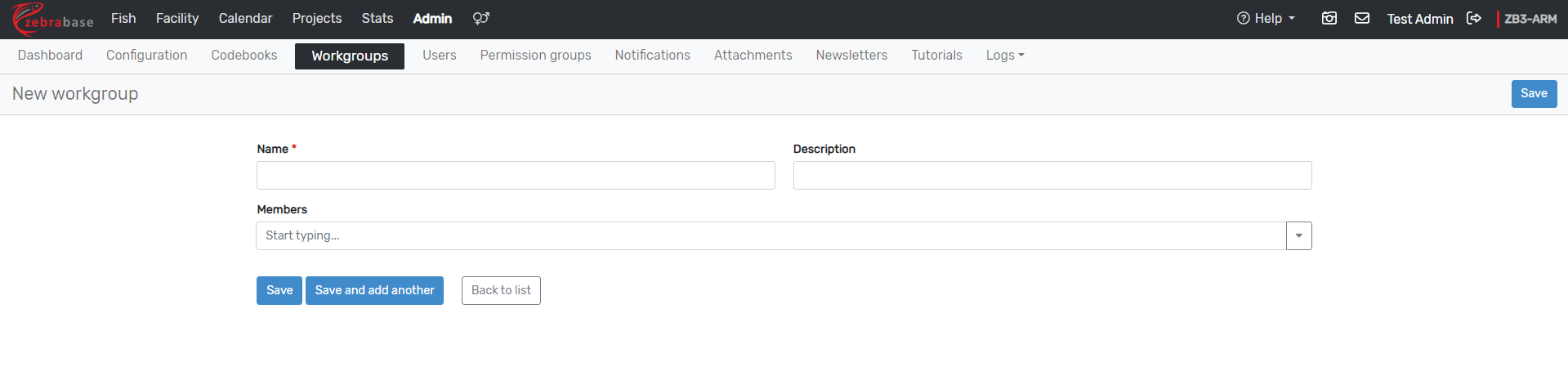Open the Fish menu
This screenshot has height=385, width=1568.
123,18
